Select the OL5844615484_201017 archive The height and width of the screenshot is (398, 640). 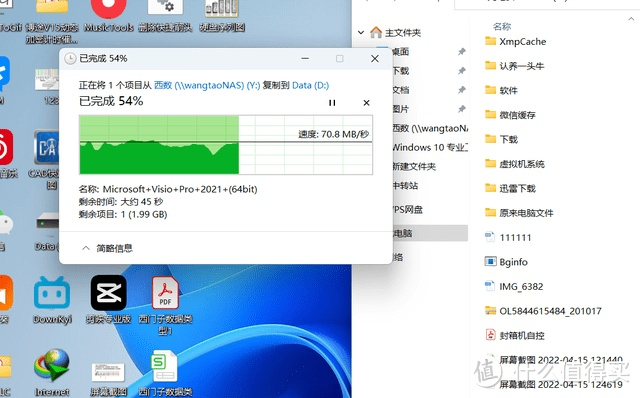543,311
